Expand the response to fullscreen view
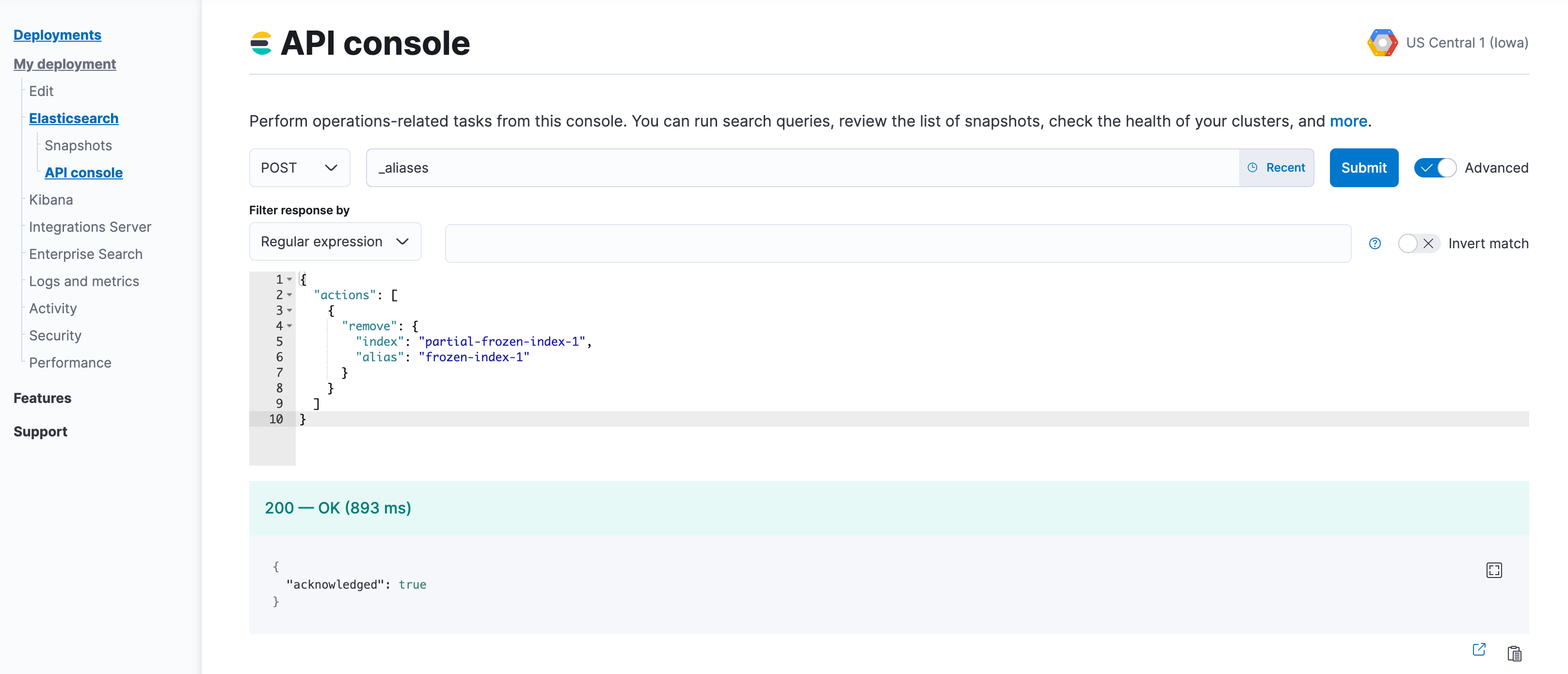This screenshot has height=674, width=1568. [1494, 570]
